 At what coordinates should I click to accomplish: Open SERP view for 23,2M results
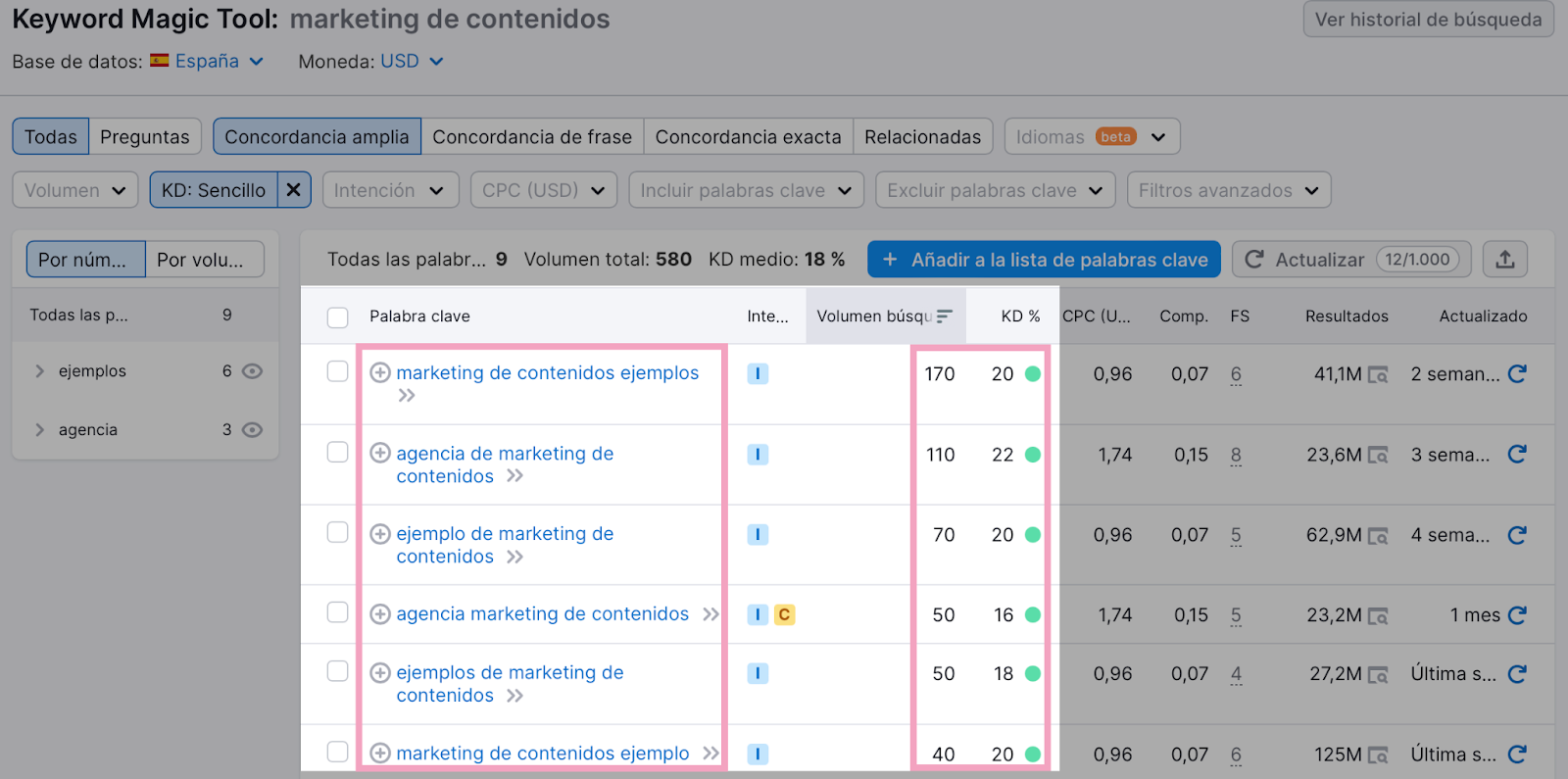(1378, 616)
